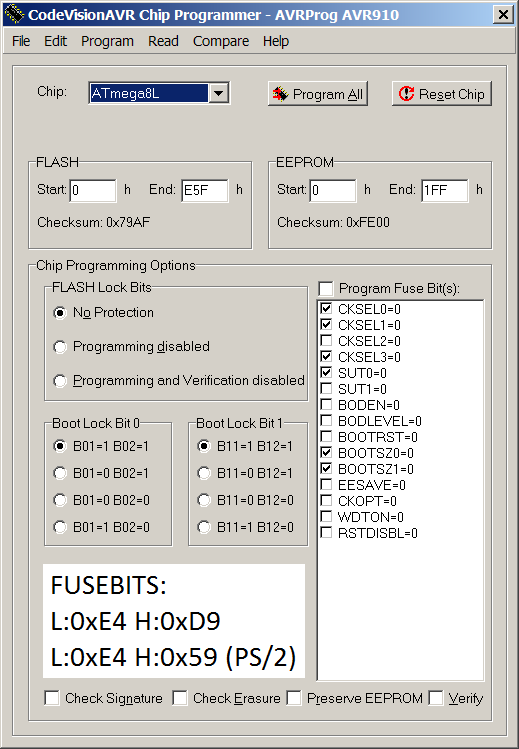Choose B11=1 B12=0 boot lock option
This screenshot has width=519, height=749.
point(204,527)
